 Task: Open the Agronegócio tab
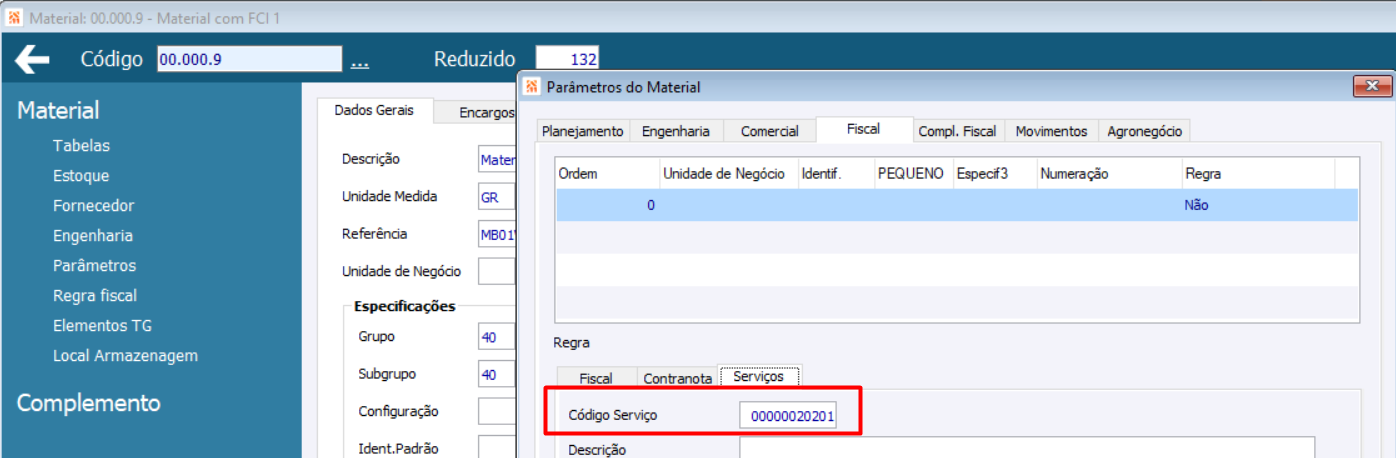point(1144,131)
